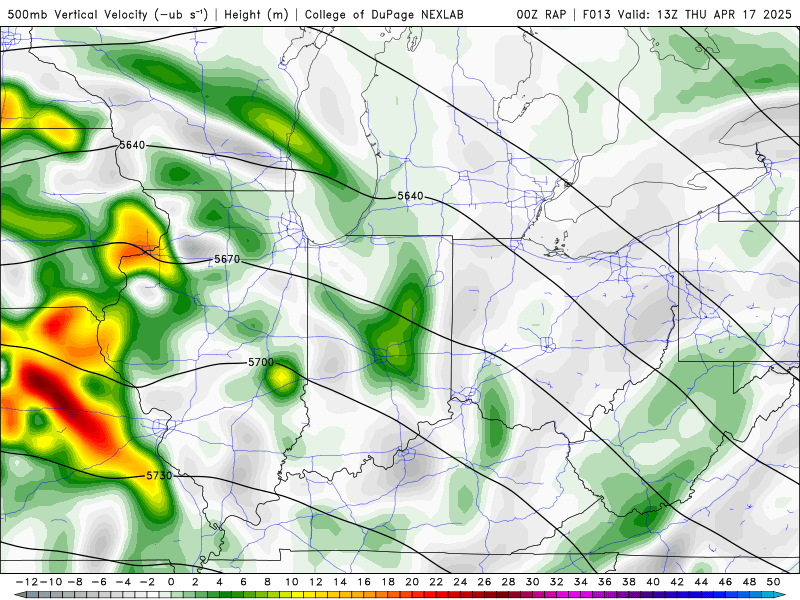Image resolution: width=800 pixels, height=600 pixels.
Task: Click the 'F013 Valid: 13Z THU APR 17 2025' text
Action: 687,15
